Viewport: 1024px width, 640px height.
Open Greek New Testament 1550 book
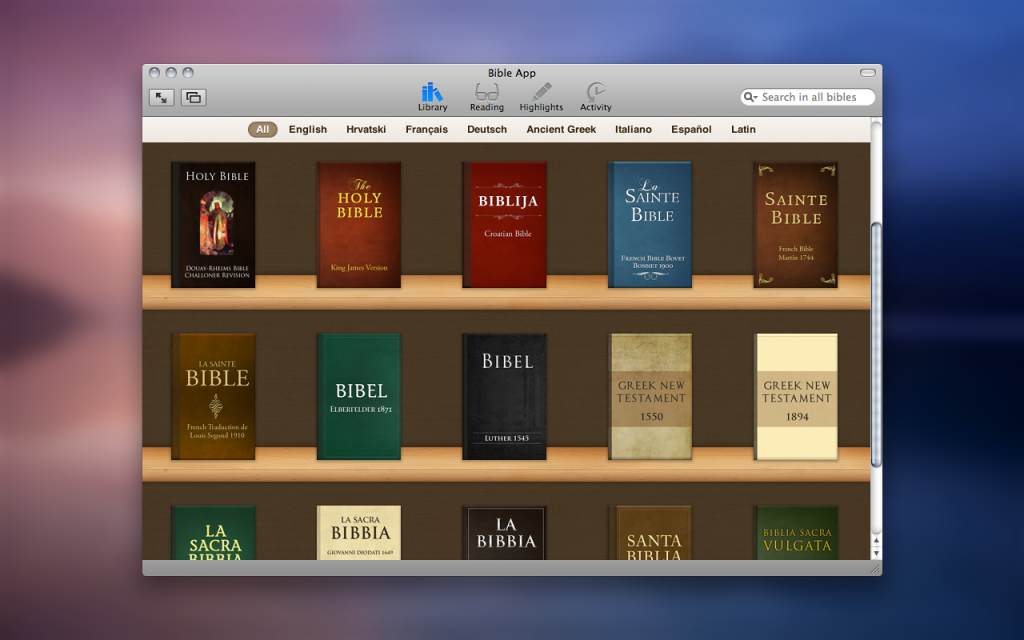pyautogui.click(x=650, y=396)
